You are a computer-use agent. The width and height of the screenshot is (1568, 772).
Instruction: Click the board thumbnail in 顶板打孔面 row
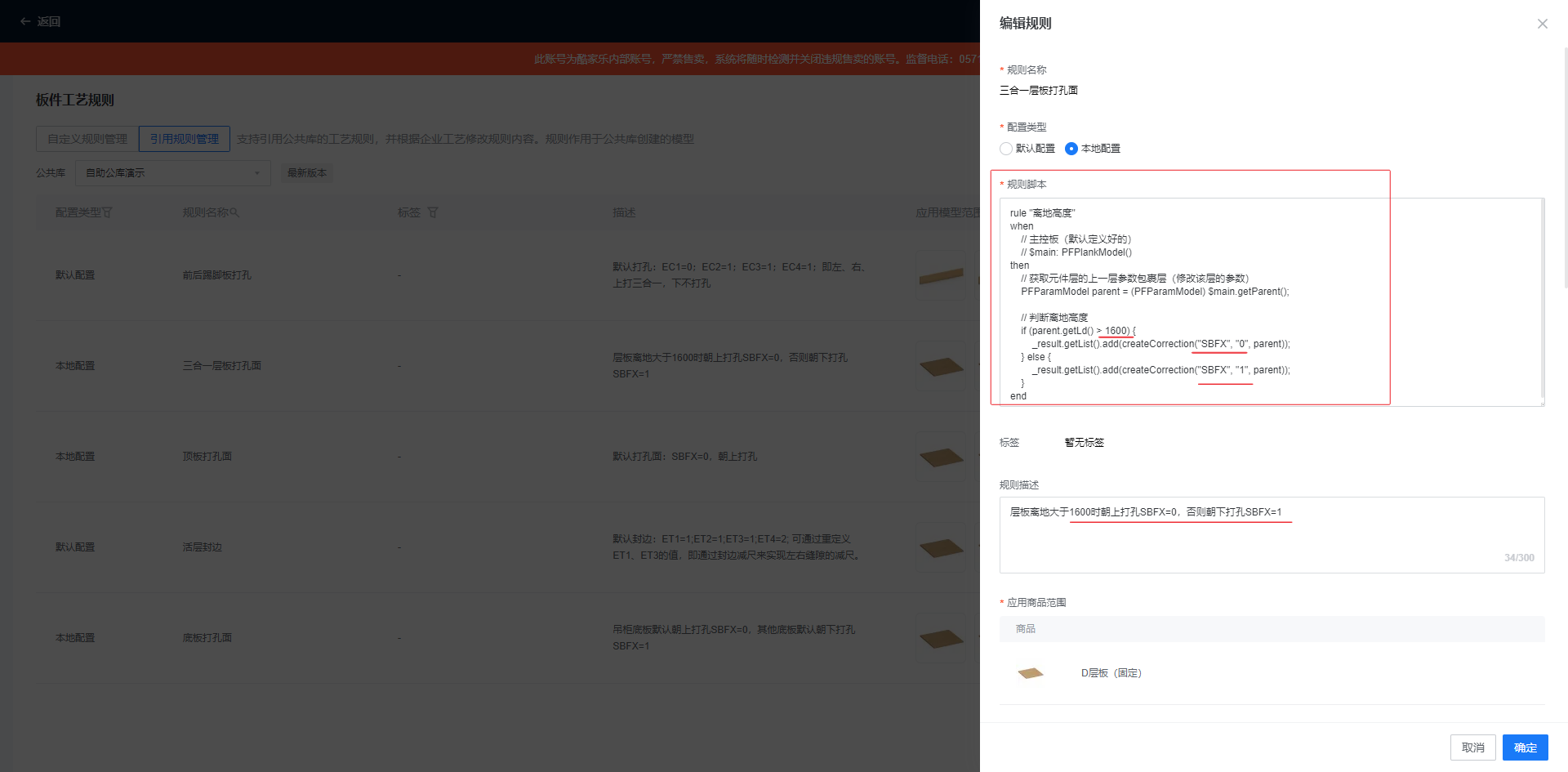pyautogui.click(x=941, y=457)
